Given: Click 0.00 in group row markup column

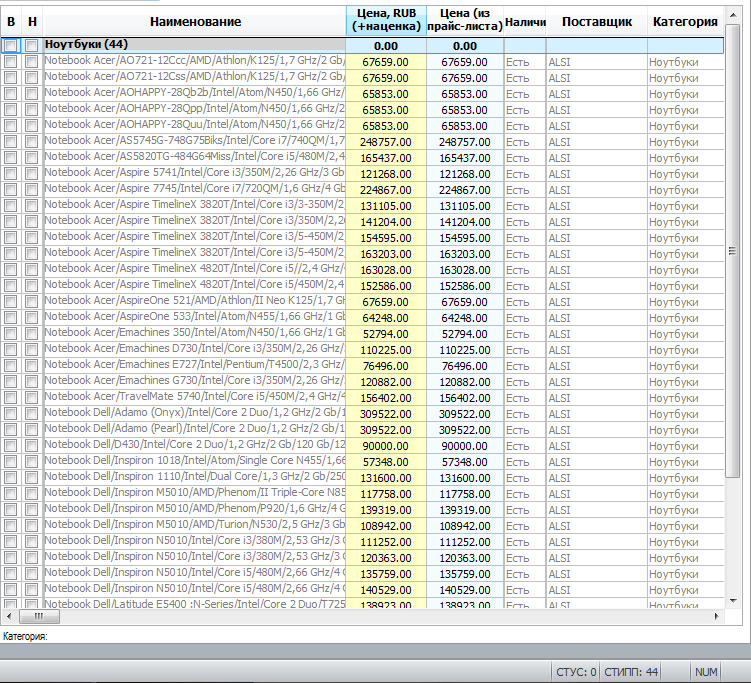Looking at the screenshot, I should (386, 46).
